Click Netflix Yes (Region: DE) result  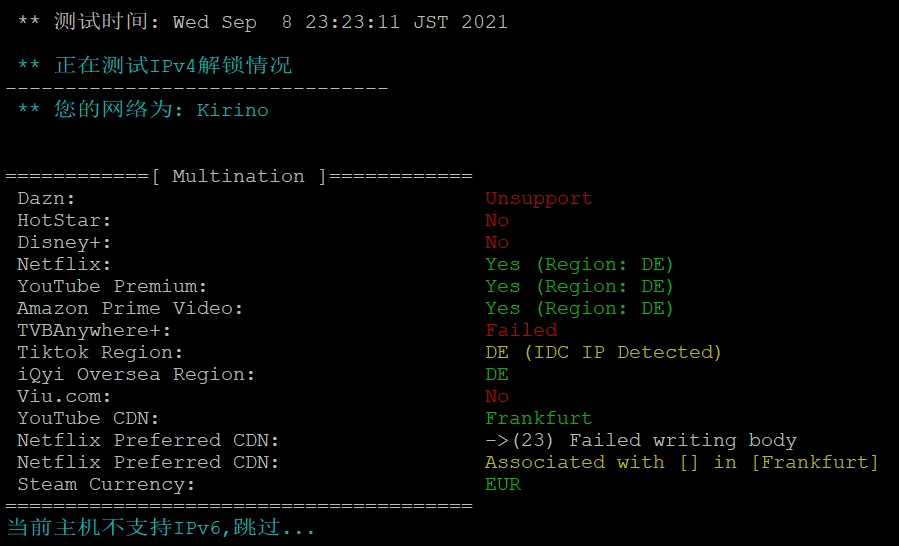579,264
